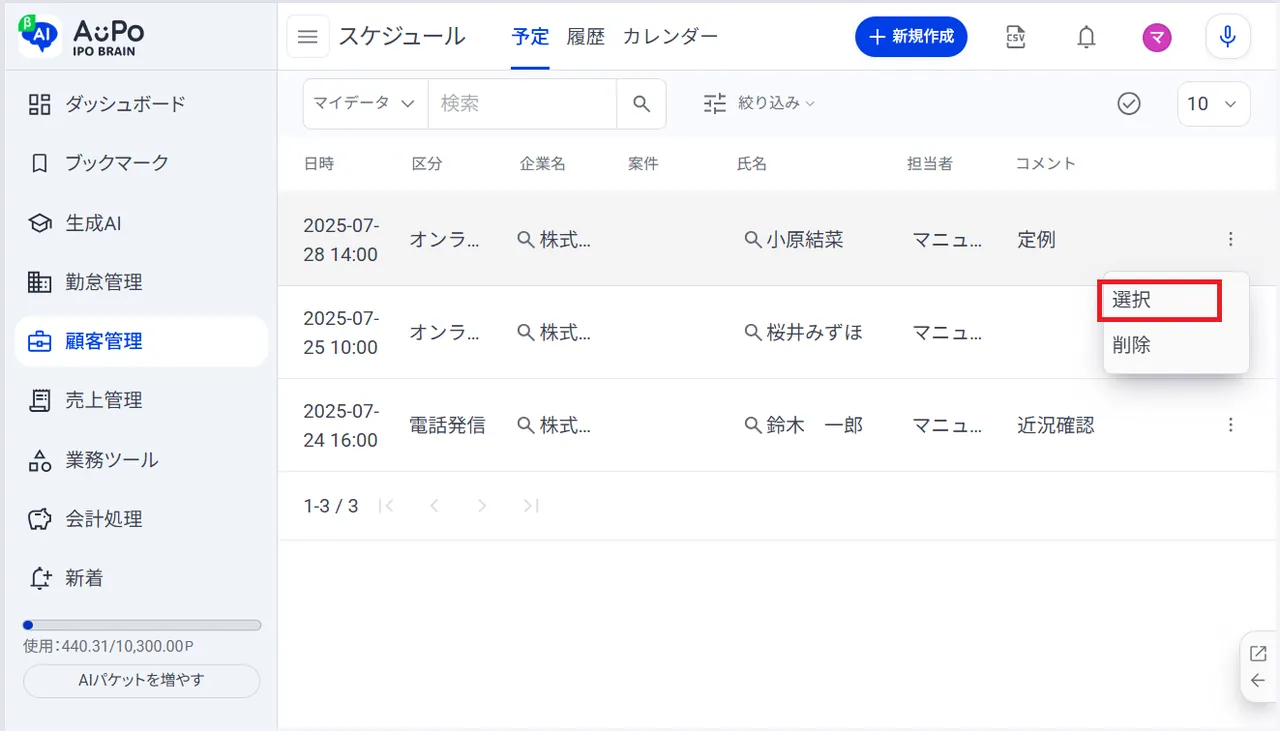
Task: Click the AI packet usage progress bar
Action: point(142,625)
